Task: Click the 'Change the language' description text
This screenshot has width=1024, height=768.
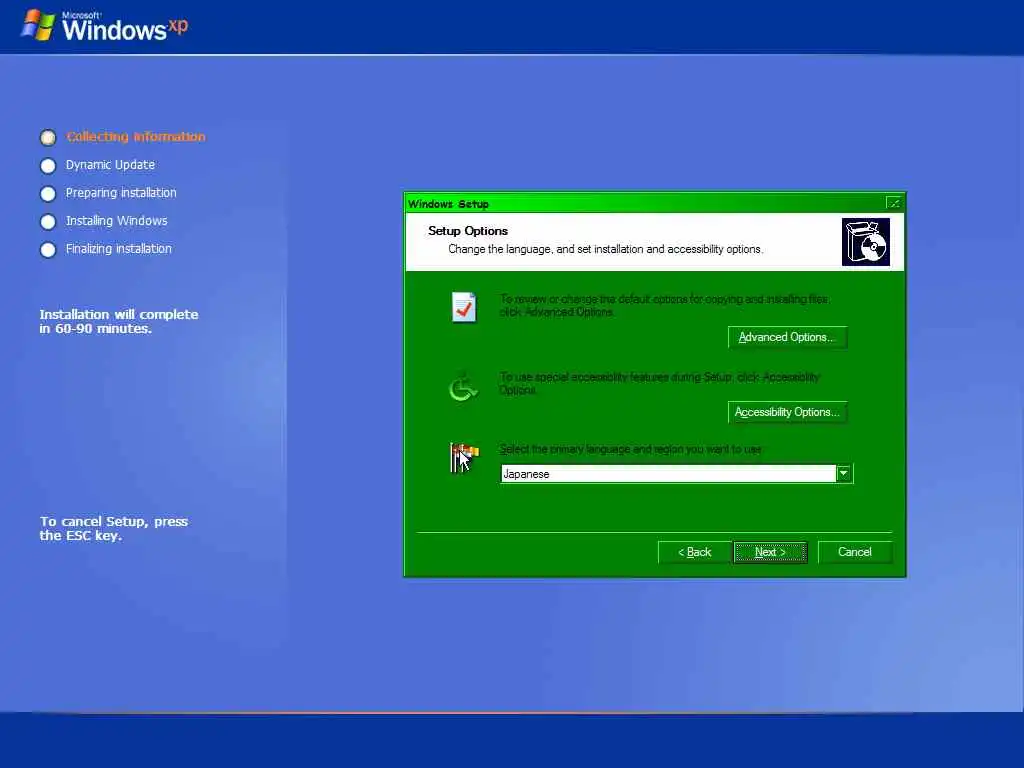Action: (x=605, y=249)
